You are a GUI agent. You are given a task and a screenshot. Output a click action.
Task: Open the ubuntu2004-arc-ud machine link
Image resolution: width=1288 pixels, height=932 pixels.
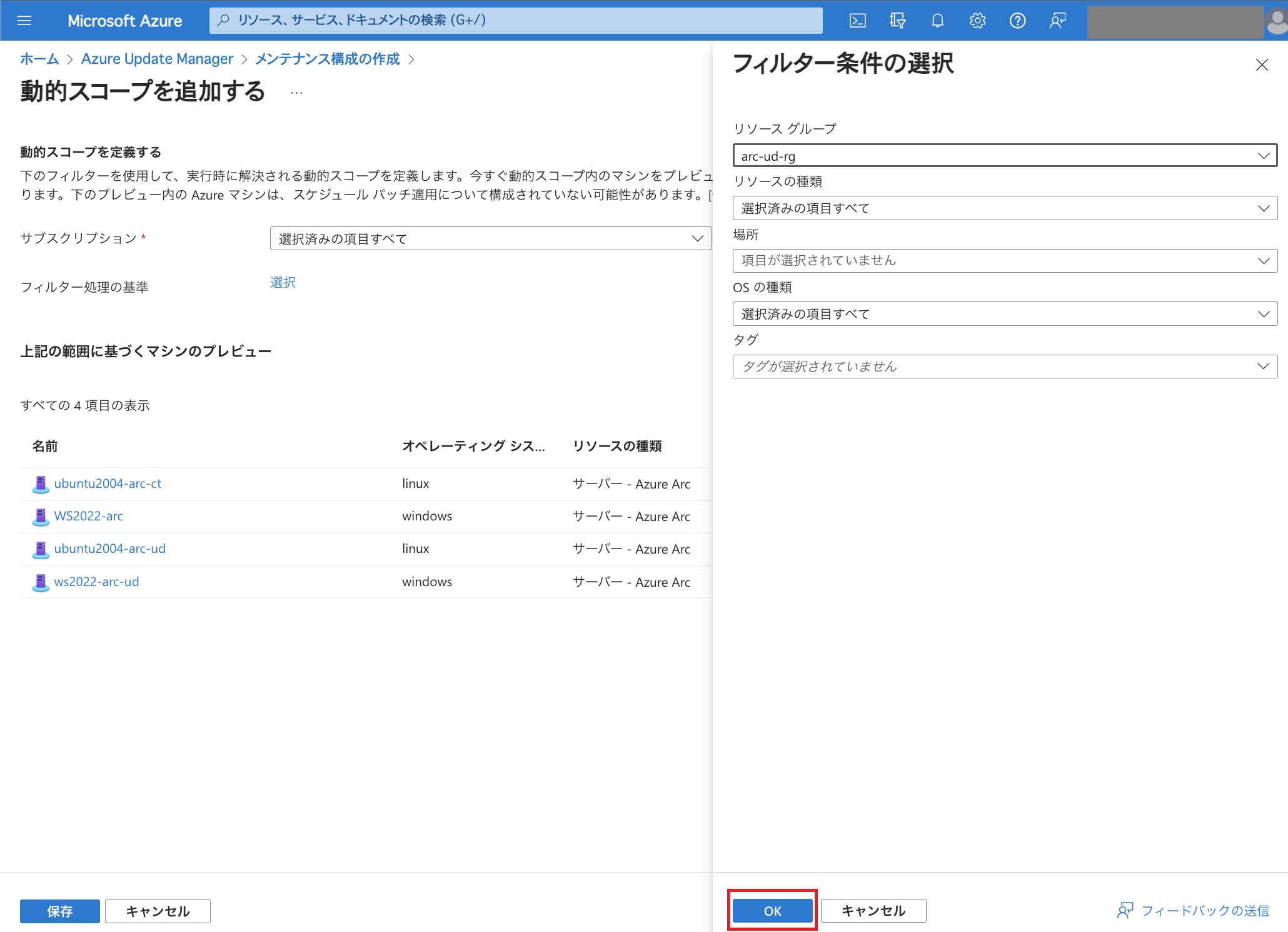point(109,549)
